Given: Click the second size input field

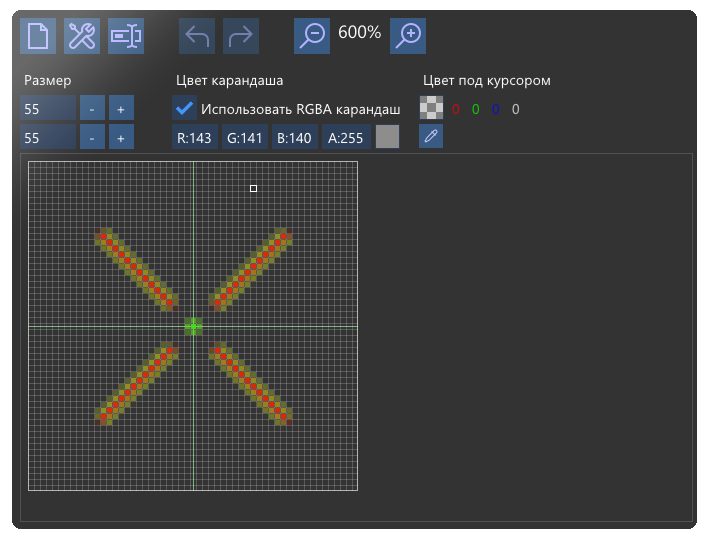Looking at the screenshot, I should 48,137.
